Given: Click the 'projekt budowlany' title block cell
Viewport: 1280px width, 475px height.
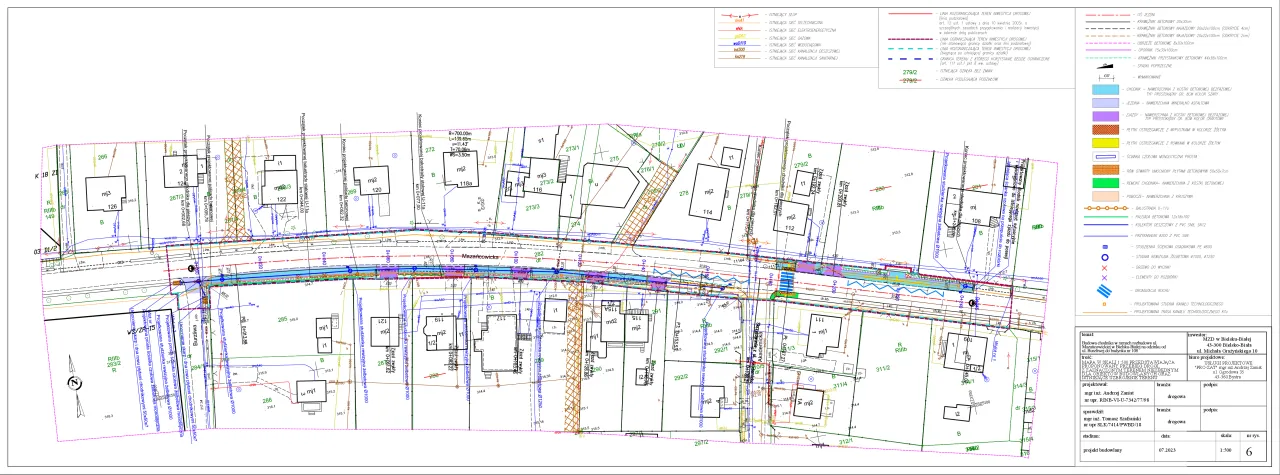Looking at the screenshot, I should pos(1103,450).
